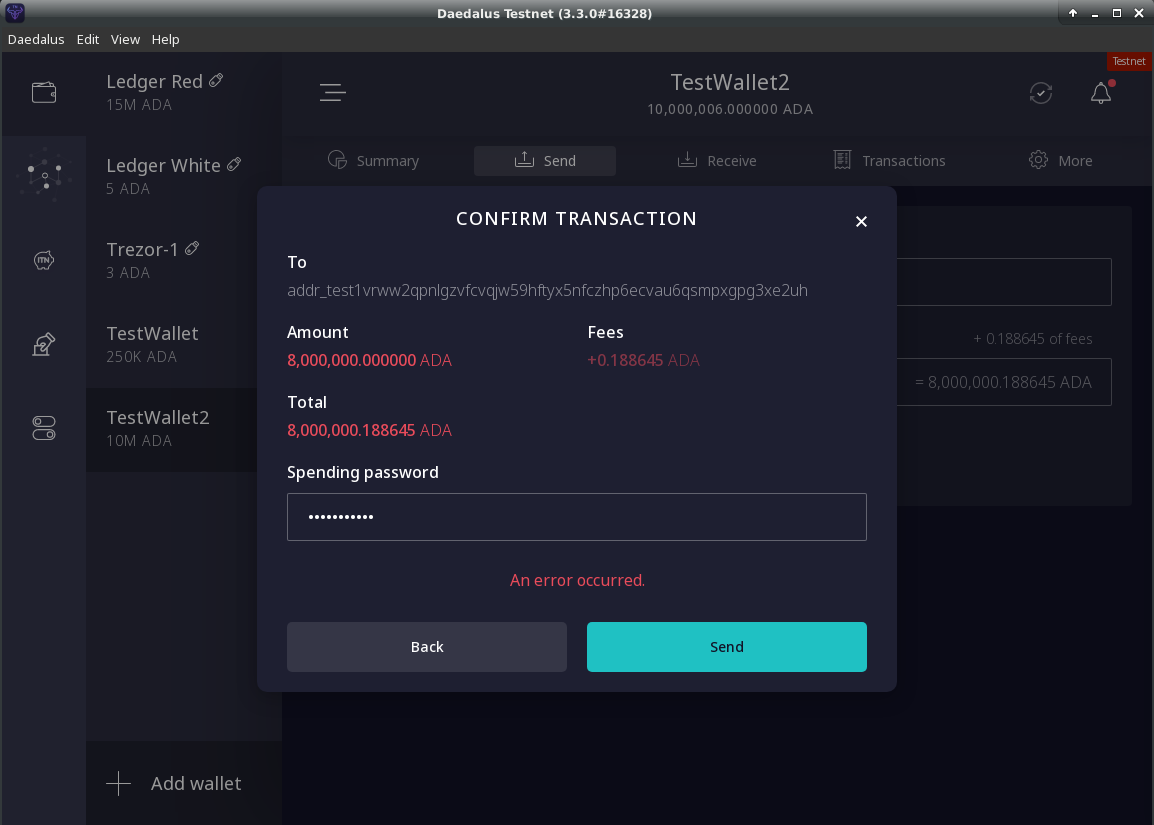The image size is (1154, 825).
Task: Select the Trezor-1 wallet
Action: (x=184, y=261)
